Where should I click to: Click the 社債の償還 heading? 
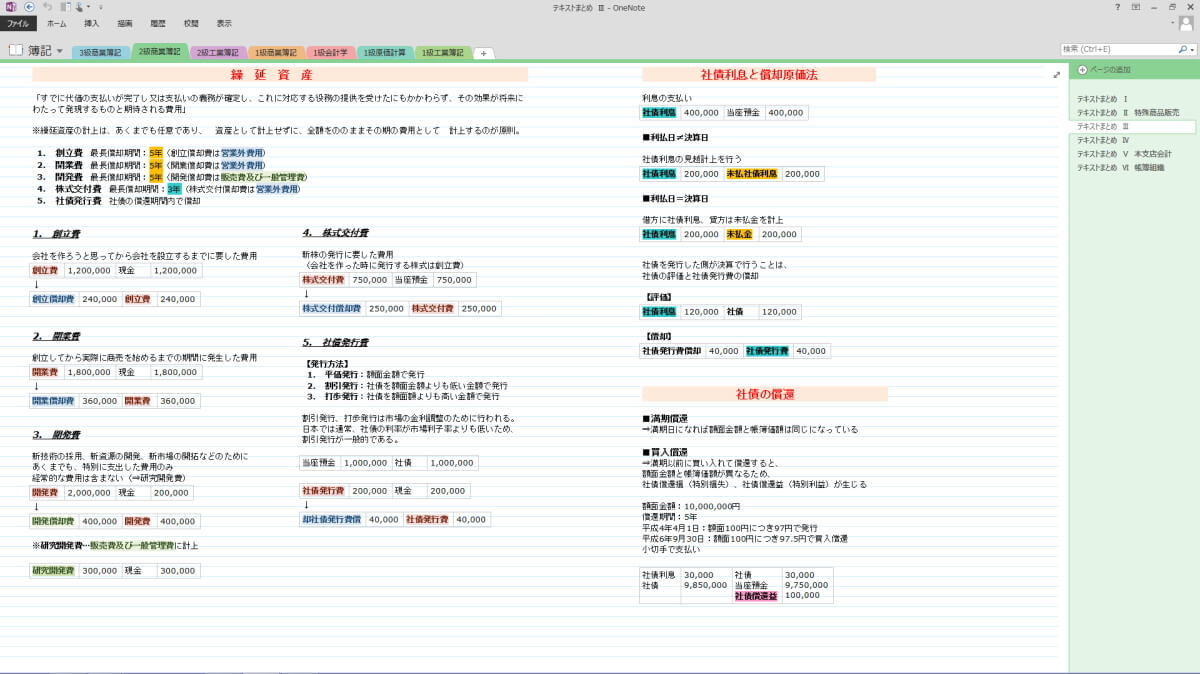[765, 394]
